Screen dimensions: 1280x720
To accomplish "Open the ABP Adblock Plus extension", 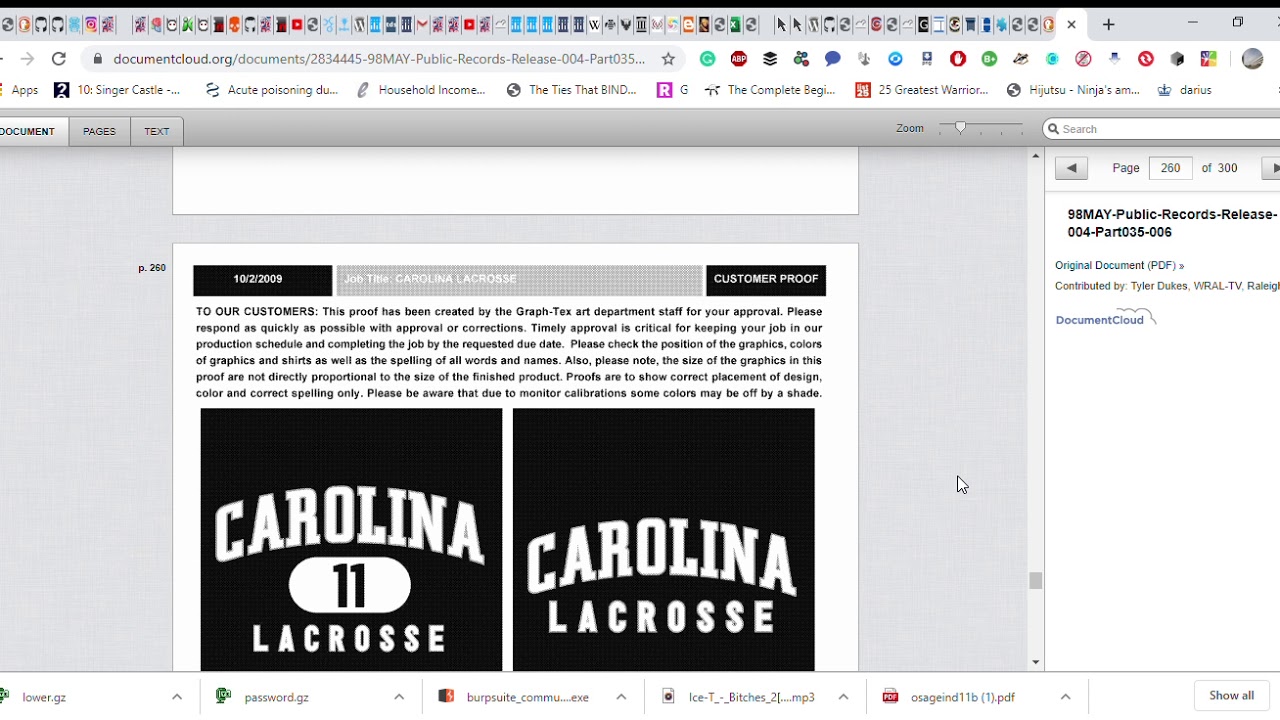I will click(739, 59).
